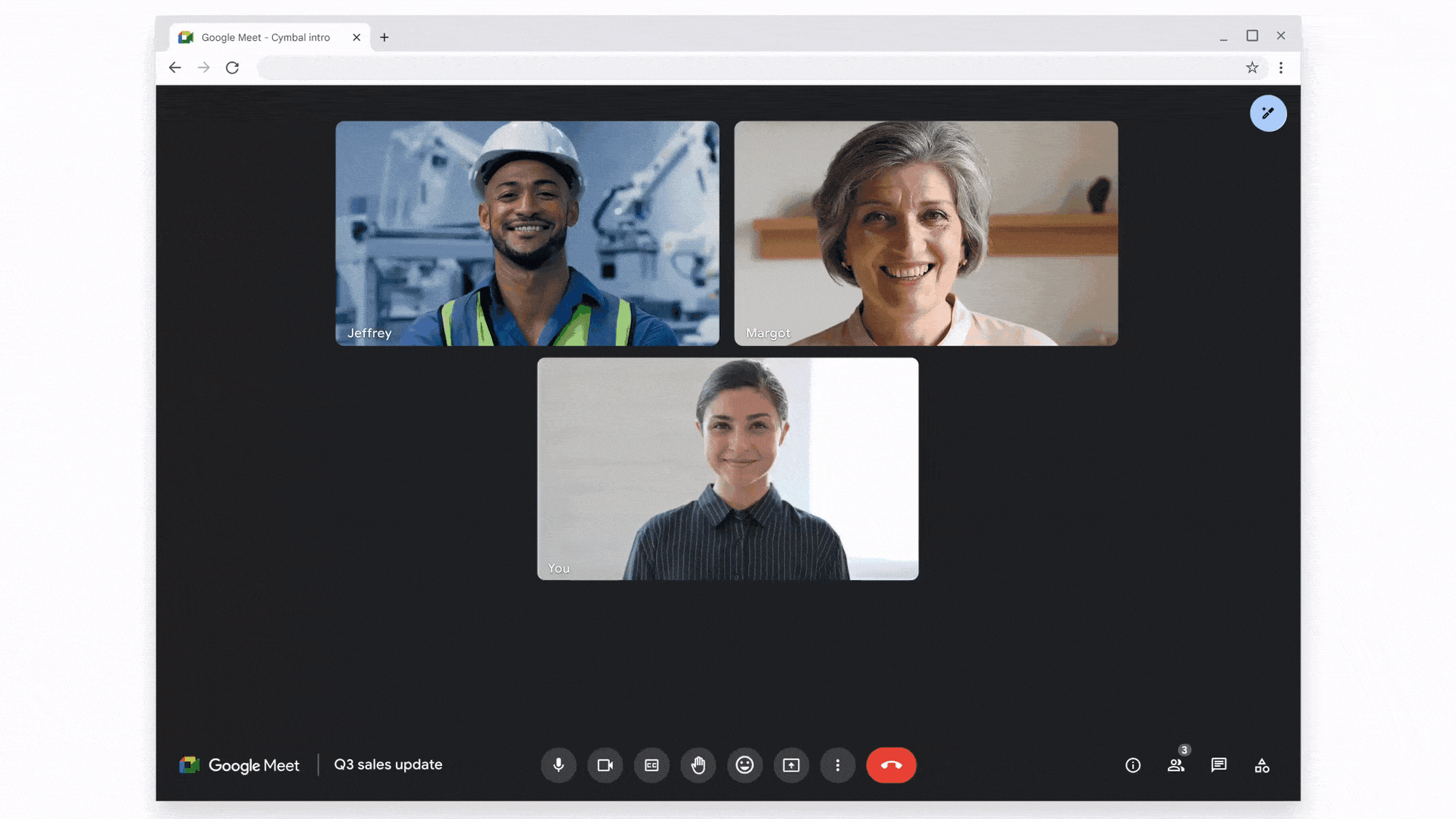End the current call

pyautogui.click(x=891, y=765)
